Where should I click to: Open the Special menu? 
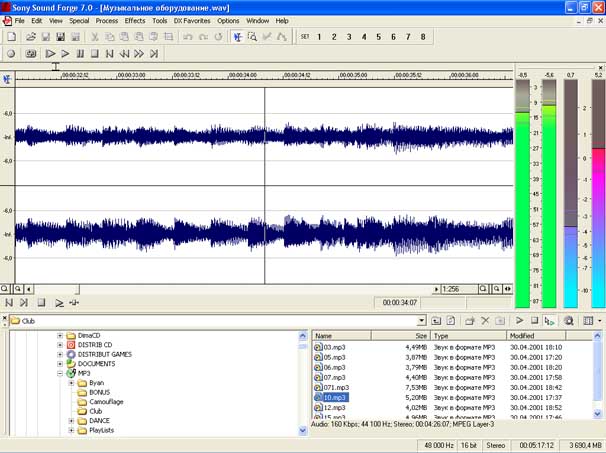pyautogui.click(x=79, y=21)
